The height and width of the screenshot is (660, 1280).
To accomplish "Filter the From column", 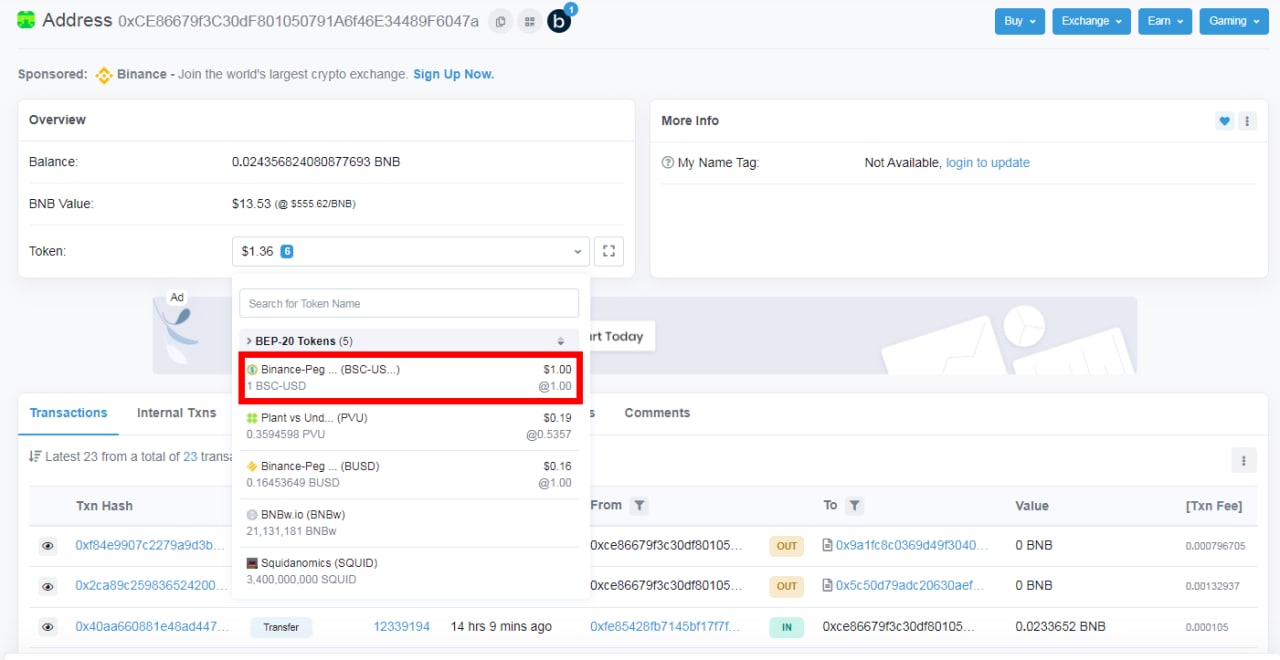I will point(640,506).
